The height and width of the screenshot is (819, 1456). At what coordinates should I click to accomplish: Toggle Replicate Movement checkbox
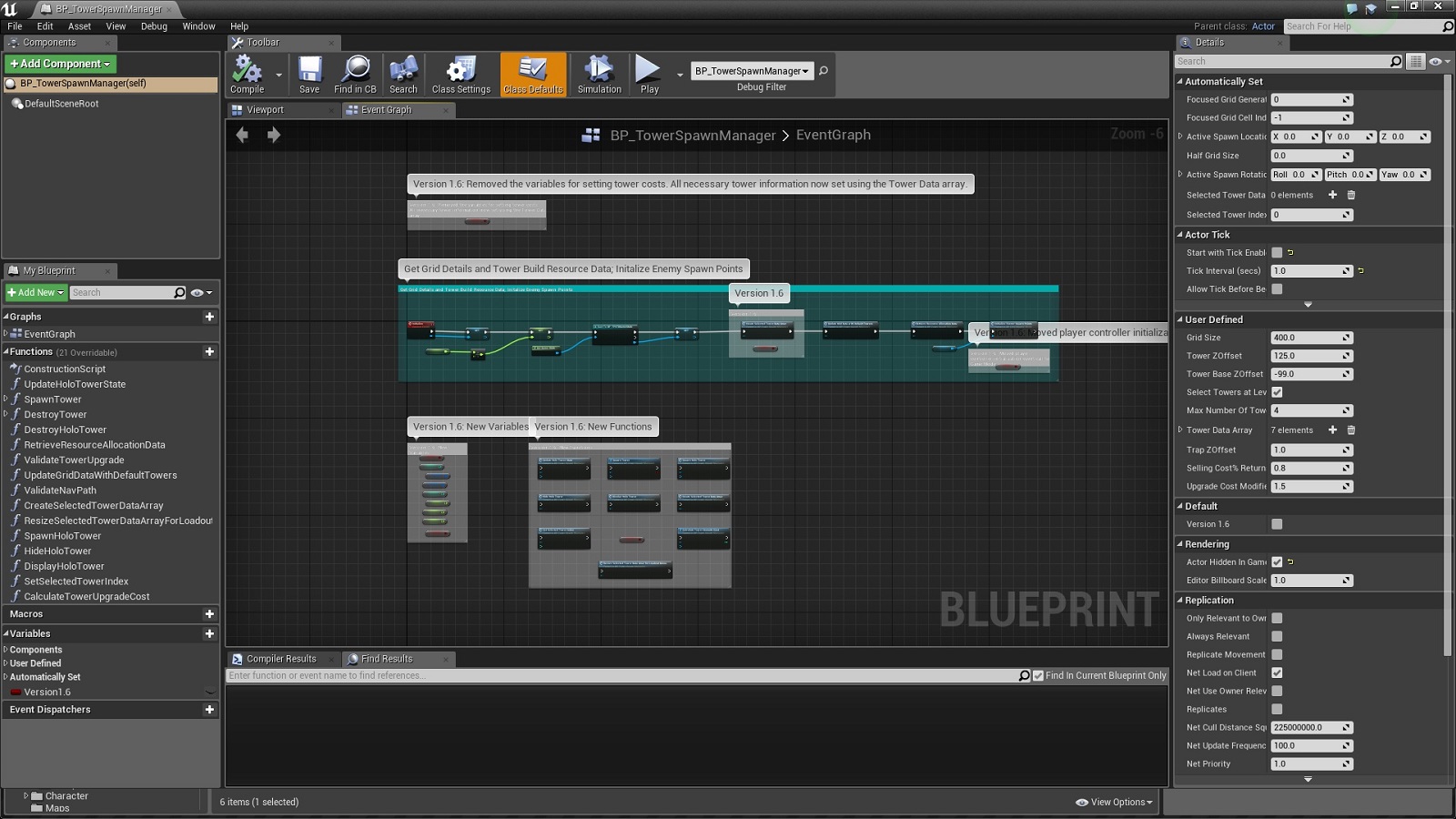point(1277,654)
